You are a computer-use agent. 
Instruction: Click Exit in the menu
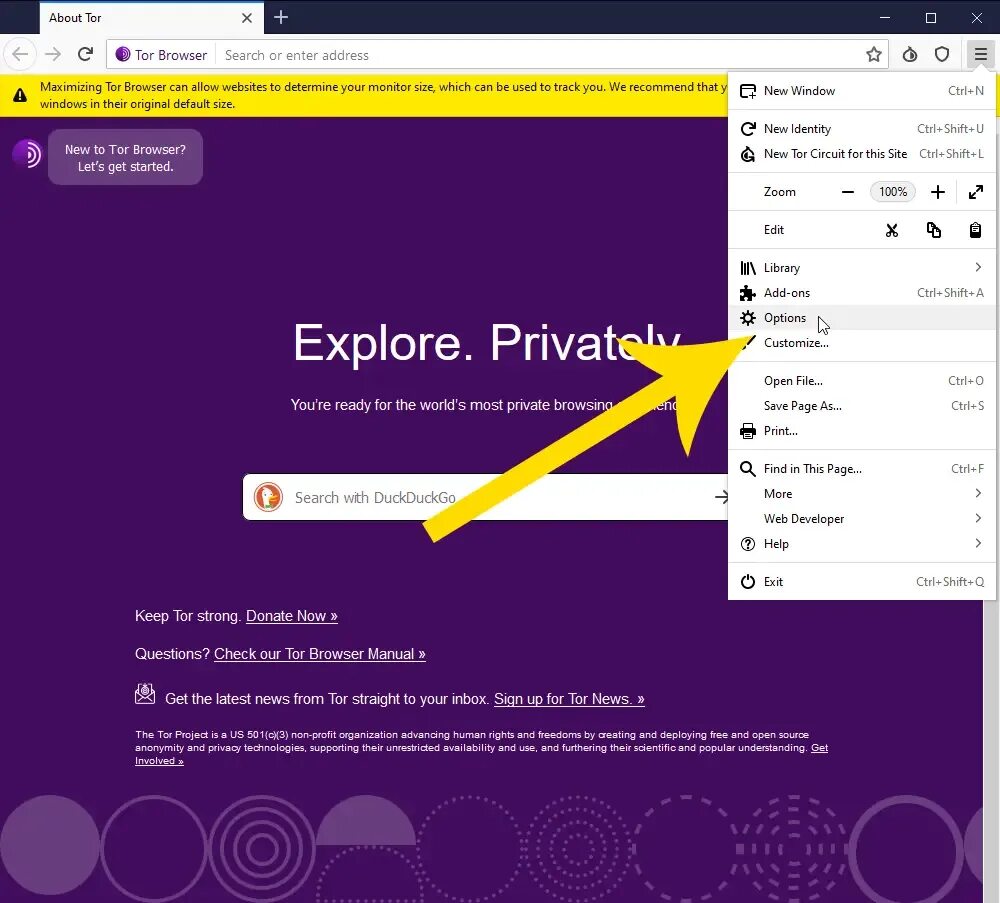coord(862,582)
